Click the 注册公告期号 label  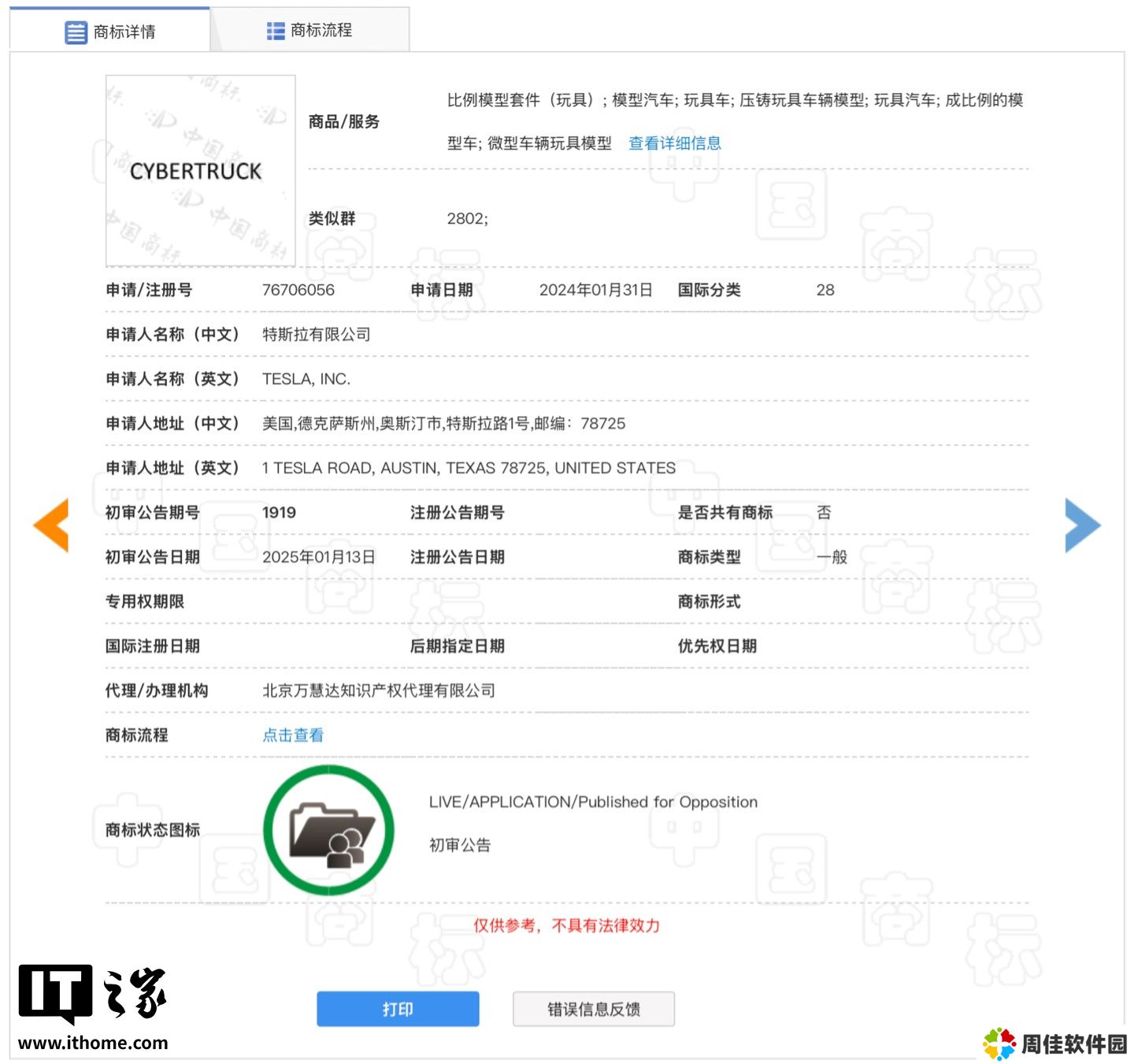458,513
